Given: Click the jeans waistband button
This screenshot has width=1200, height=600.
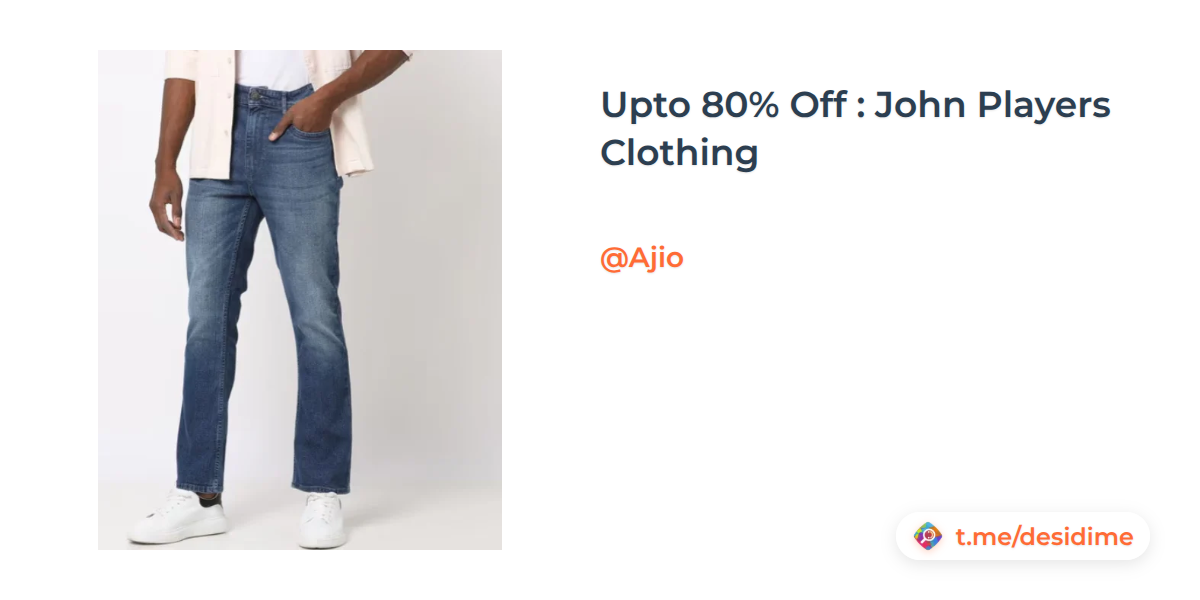Looking at the screenshot, I should click(x=256, y=93).
